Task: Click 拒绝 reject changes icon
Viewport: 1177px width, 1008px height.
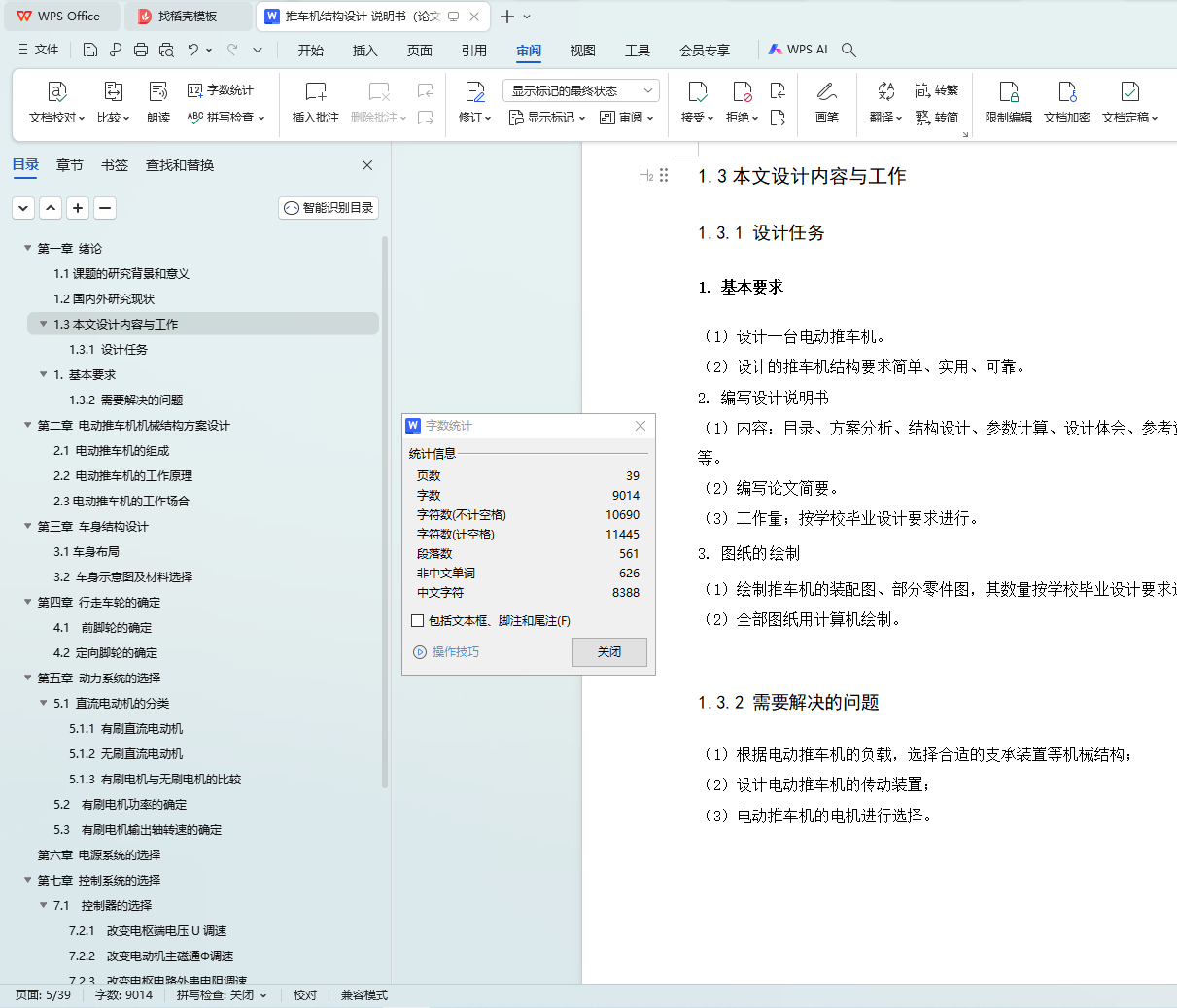Action: (742, 92)
